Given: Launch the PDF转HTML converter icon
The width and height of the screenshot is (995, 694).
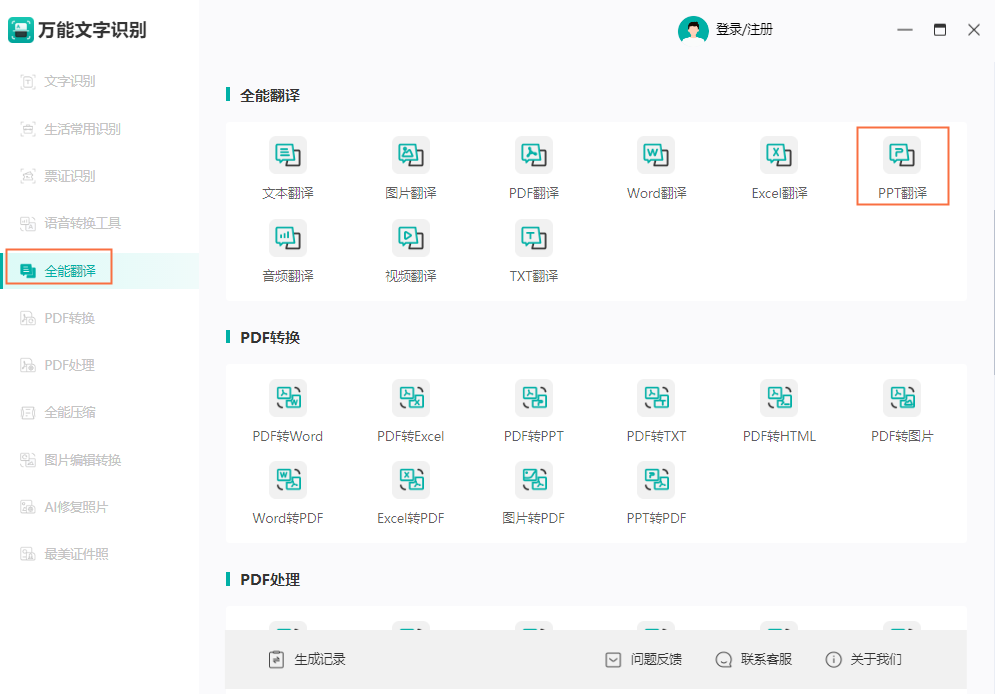Looking at the screenshot, I should [779, 398].
